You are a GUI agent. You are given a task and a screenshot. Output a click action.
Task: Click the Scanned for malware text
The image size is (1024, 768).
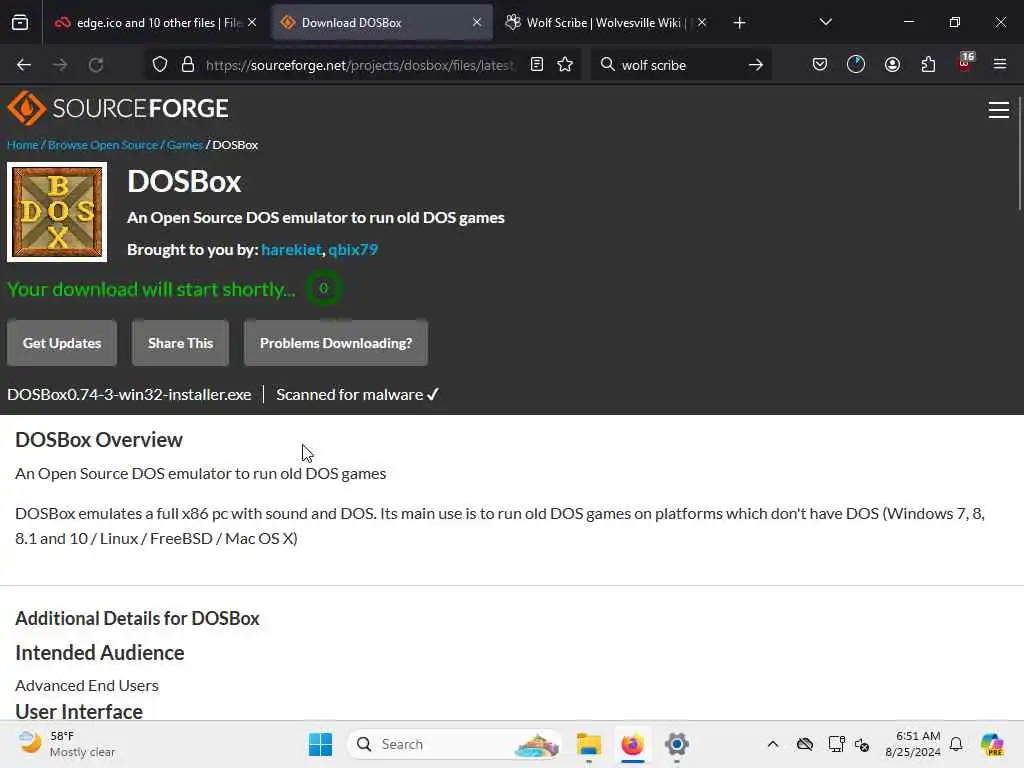(357, 394)
